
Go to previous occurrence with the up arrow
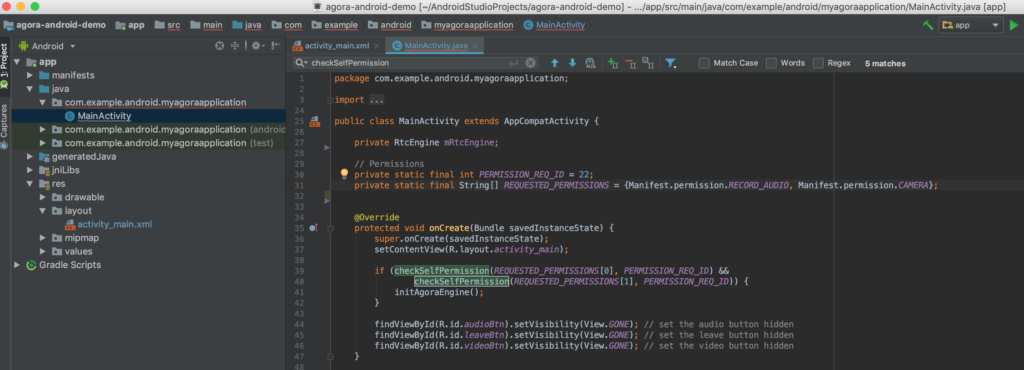(554, 63)
